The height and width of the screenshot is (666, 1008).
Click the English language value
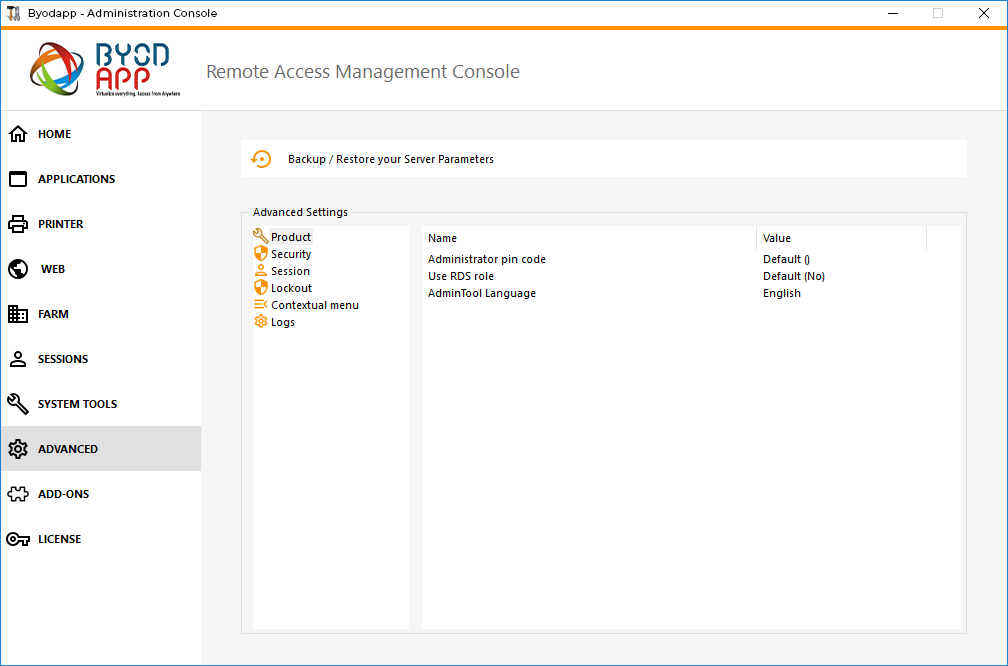782,293
